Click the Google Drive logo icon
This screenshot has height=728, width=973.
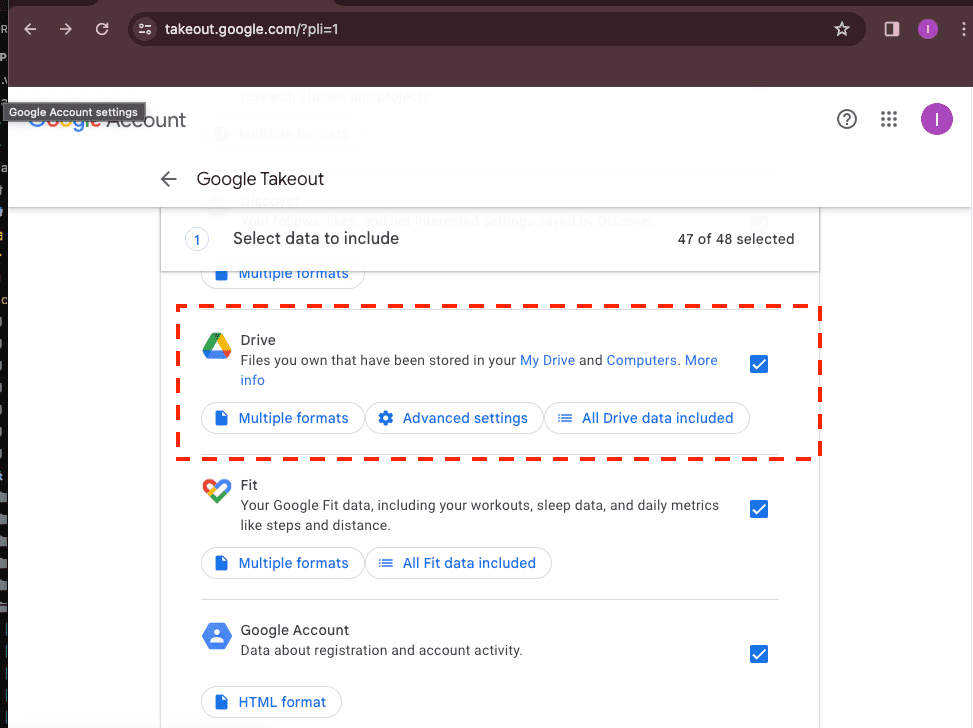coord(217,346)
